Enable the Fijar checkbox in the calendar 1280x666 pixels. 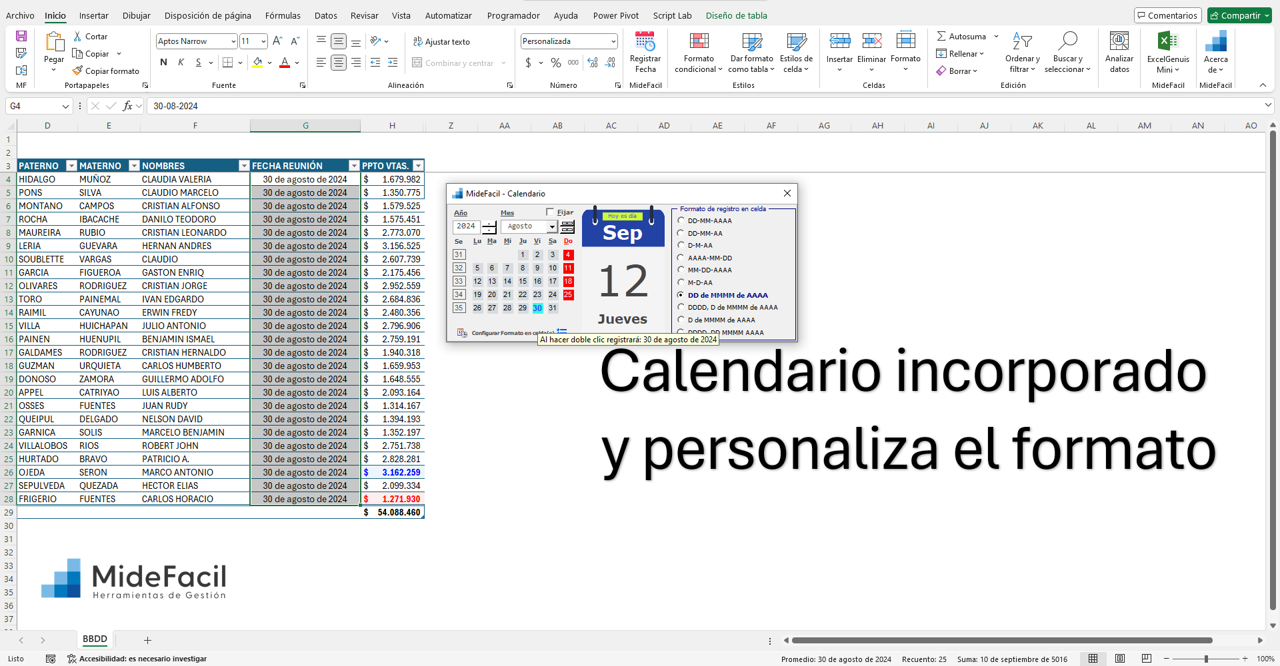tap(549, 213)
